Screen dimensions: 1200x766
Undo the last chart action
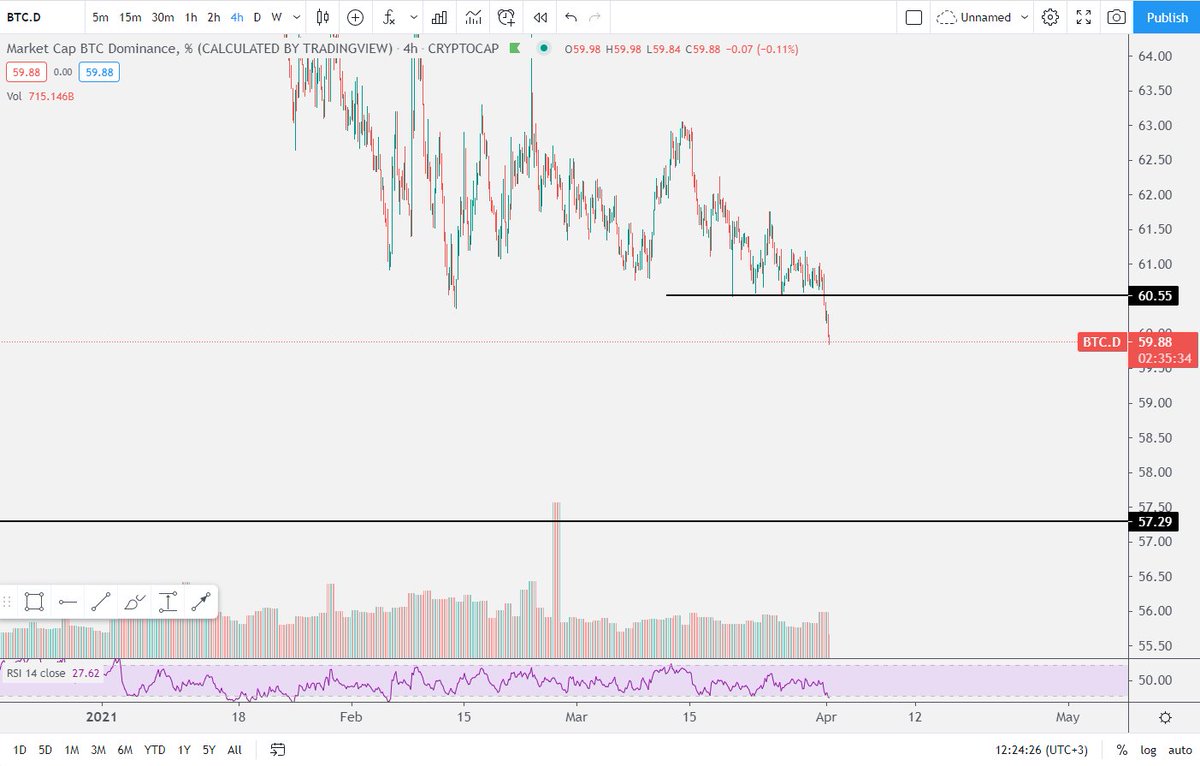[x=571, y=17]
